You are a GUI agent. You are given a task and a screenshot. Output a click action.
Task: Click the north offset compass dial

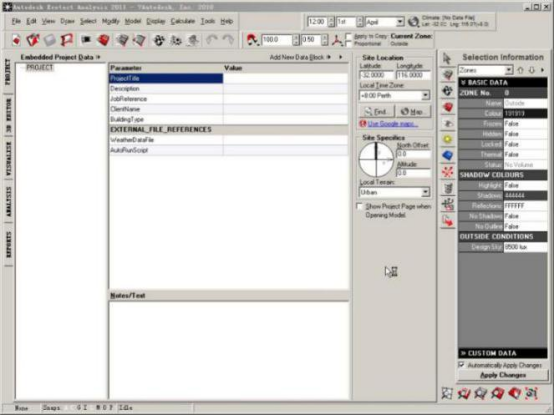point(376,160)
